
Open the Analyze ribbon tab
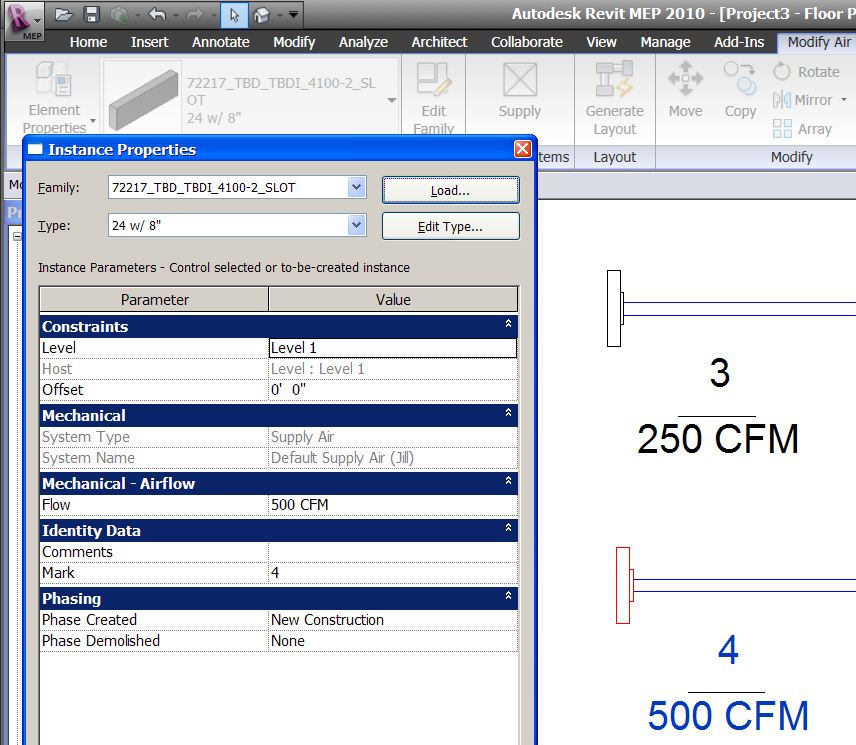click(x=364, y=42)
